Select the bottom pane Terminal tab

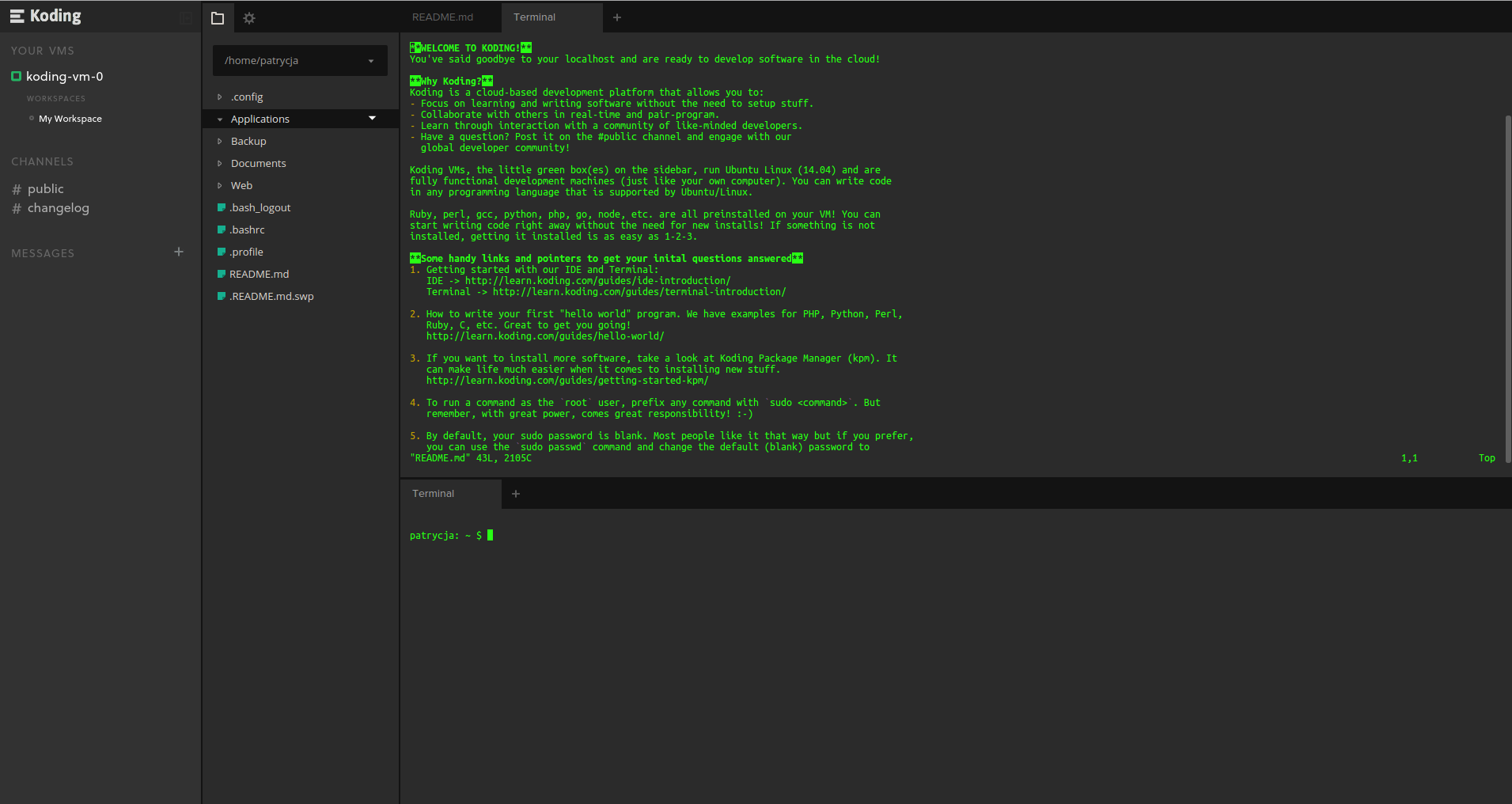tap(434, 494)
